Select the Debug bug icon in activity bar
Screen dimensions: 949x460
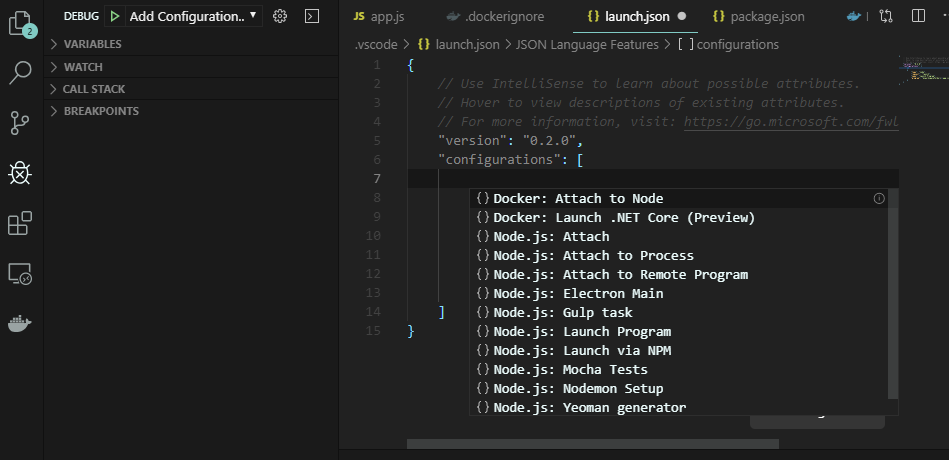[20, 174]
